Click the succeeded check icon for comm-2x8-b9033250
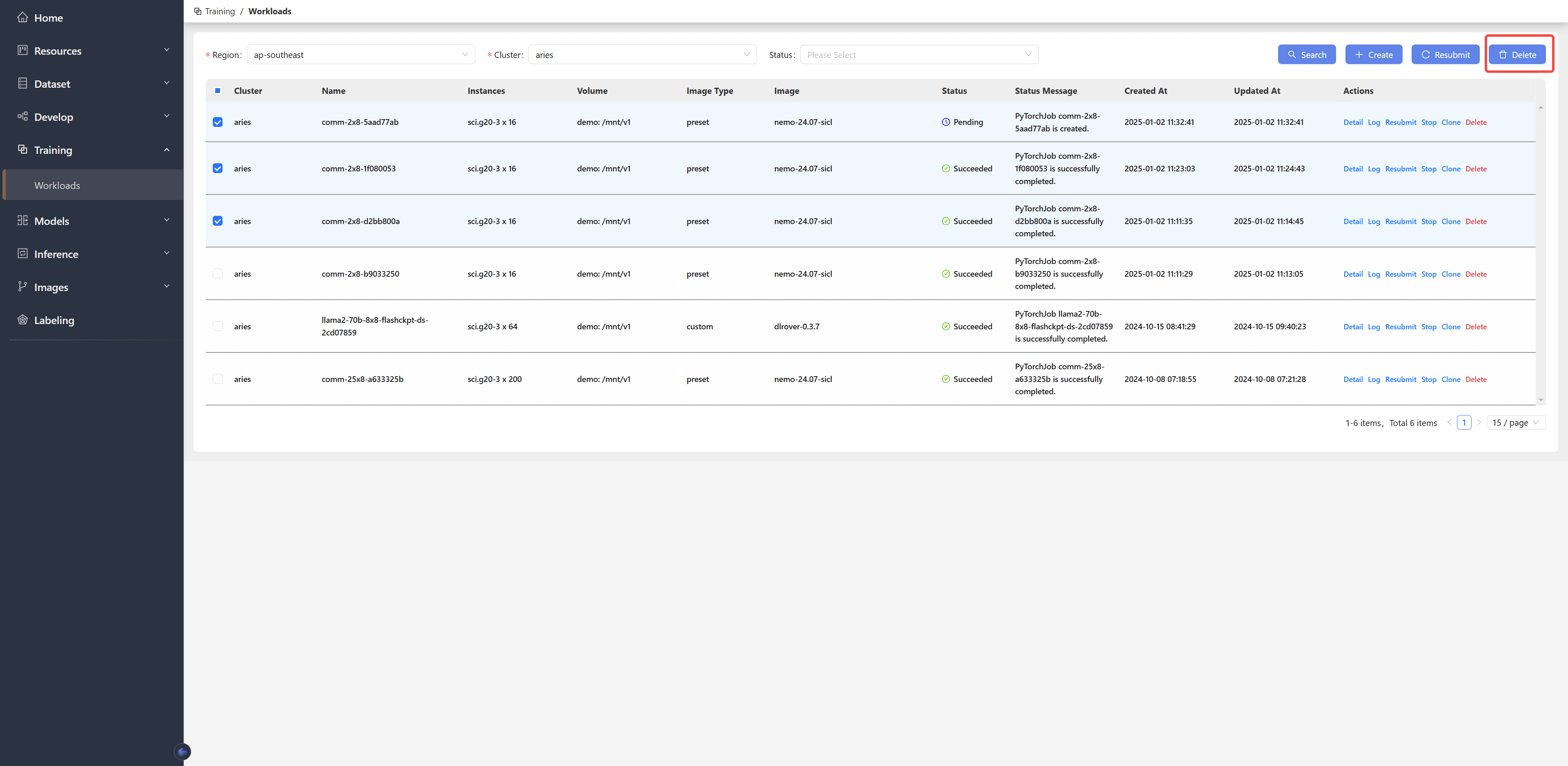The image size is (1568, 766). tap(946, 274)
